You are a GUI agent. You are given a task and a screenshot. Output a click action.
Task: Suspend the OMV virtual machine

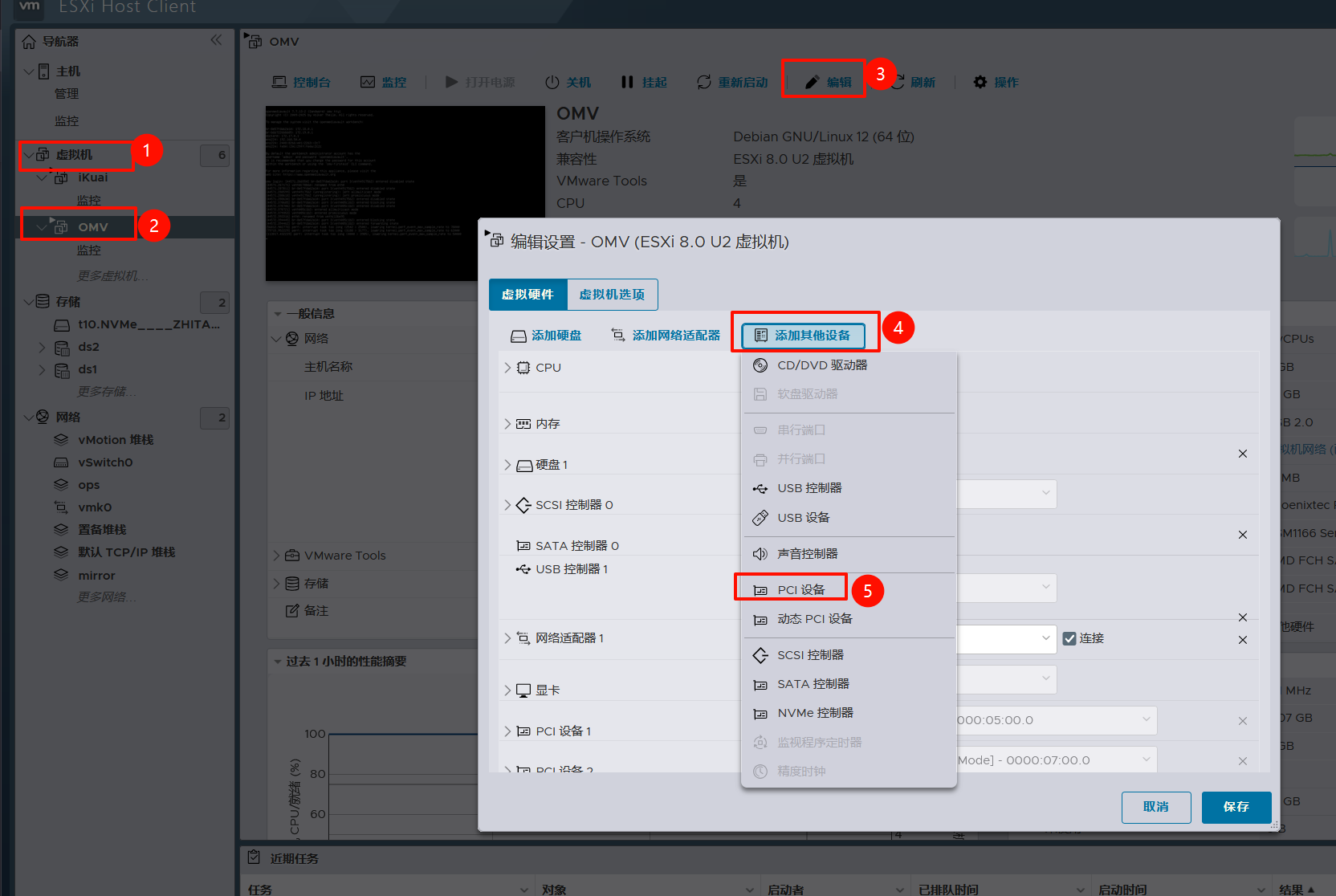tap(644, 82)
